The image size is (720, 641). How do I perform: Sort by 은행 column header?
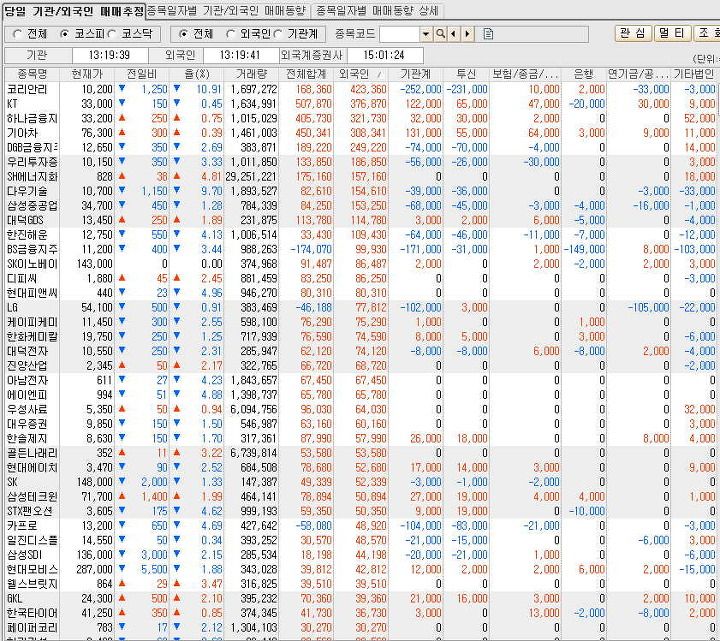584,74
